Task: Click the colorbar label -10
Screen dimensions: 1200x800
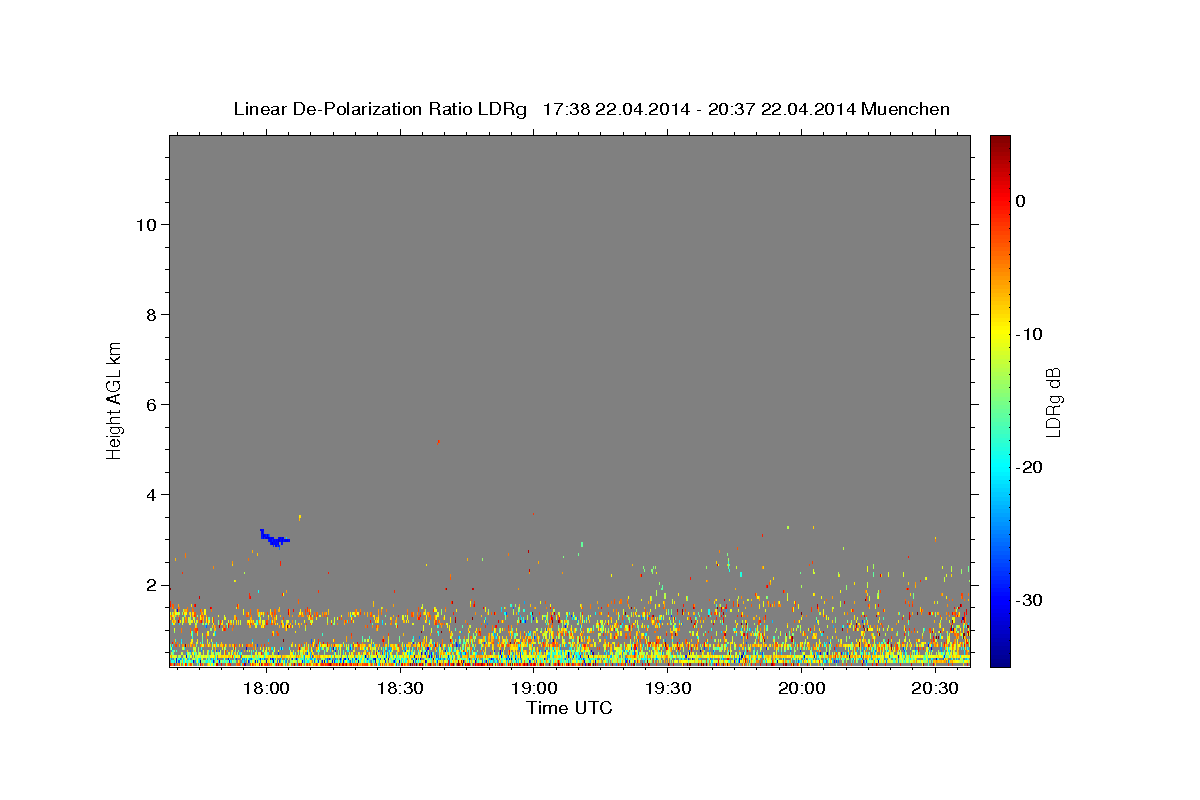Action: 1029,334
